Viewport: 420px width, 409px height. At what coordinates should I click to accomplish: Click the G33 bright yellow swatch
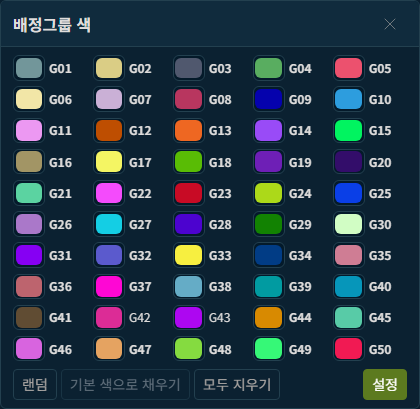pyautogui.click(x=189, y=255)
